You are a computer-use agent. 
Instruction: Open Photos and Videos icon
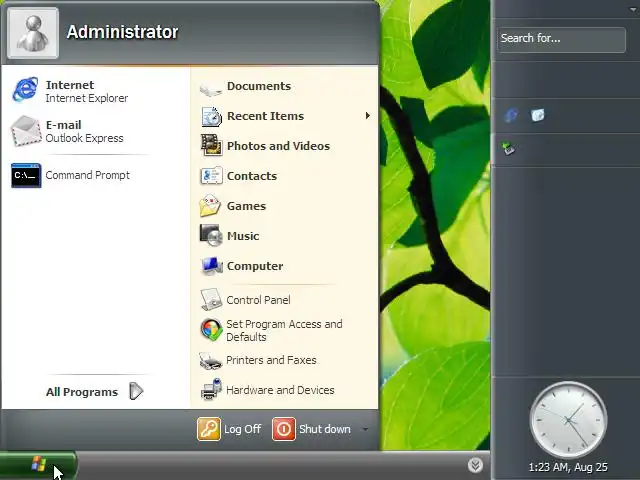pyautogui.click(x=211, y=146)
